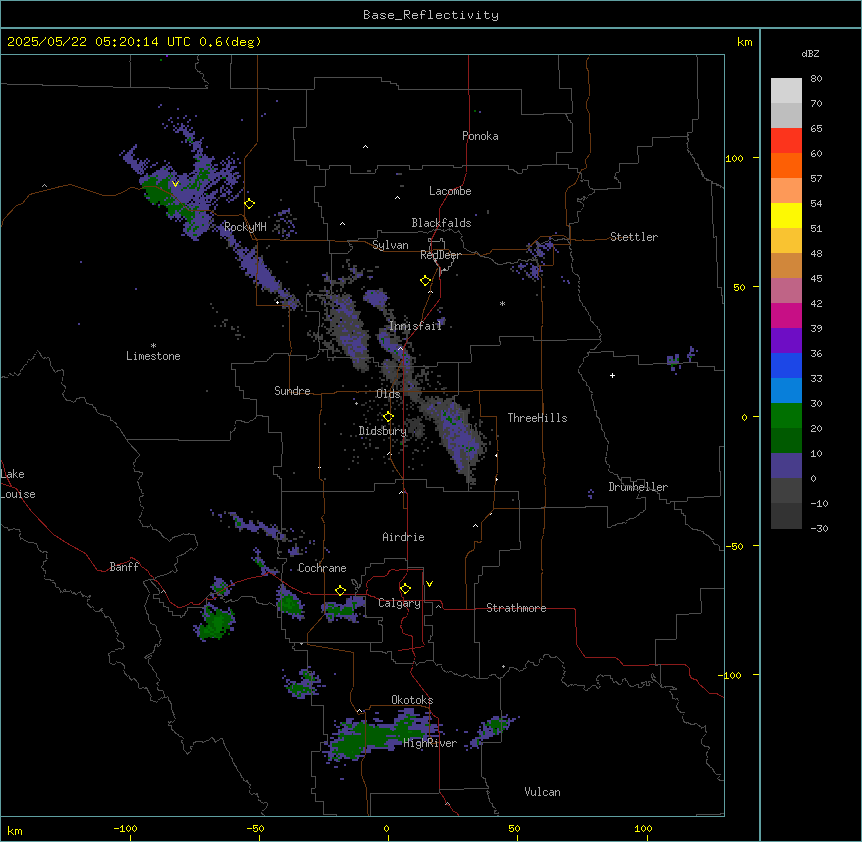Screen dimensions: 862x842
Task: Click the Stettler city label
Action: pos(634,237)
